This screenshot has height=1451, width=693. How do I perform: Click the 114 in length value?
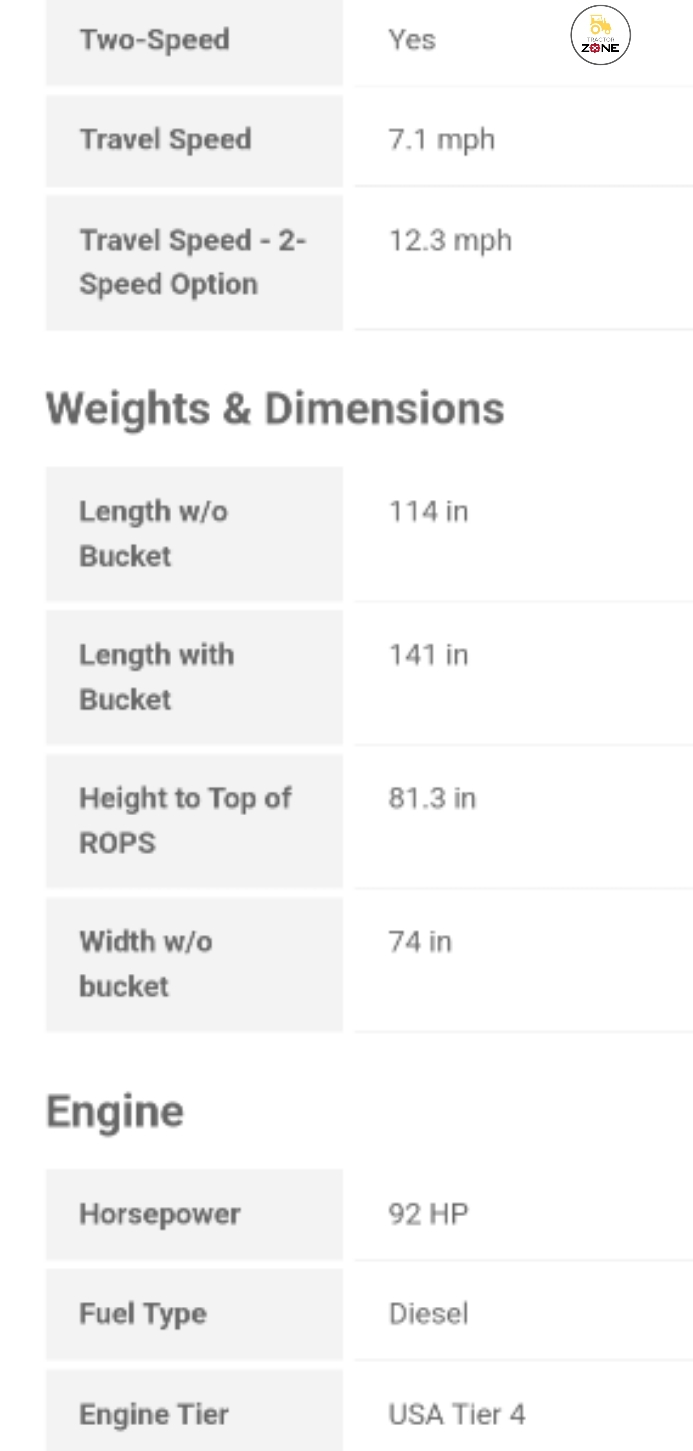pos(428,512)
